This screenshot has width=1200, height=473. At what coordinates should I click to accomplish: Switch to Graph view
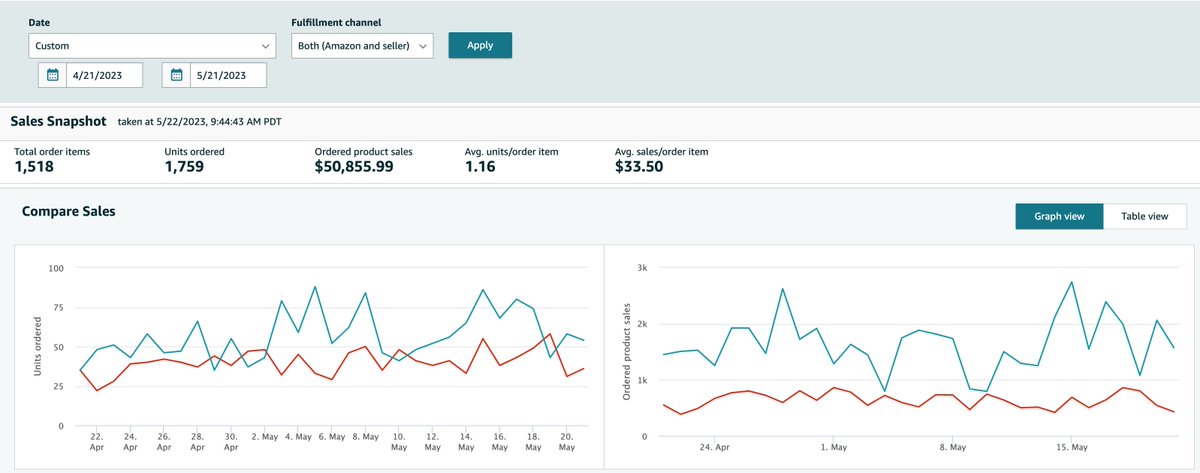pyautogui.click(x=1059, y=216)
